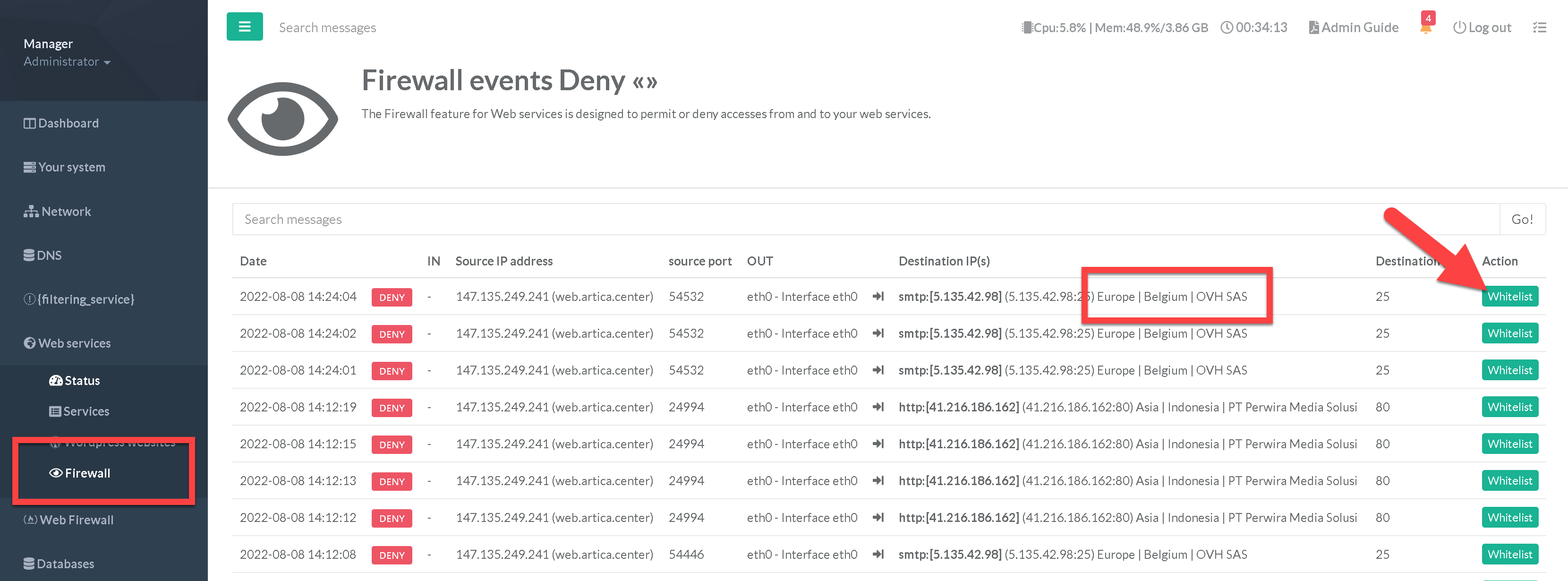Screen dimensions: 1568x581
Task: Click the green hamburger menu button
Action: pos(244,27)
